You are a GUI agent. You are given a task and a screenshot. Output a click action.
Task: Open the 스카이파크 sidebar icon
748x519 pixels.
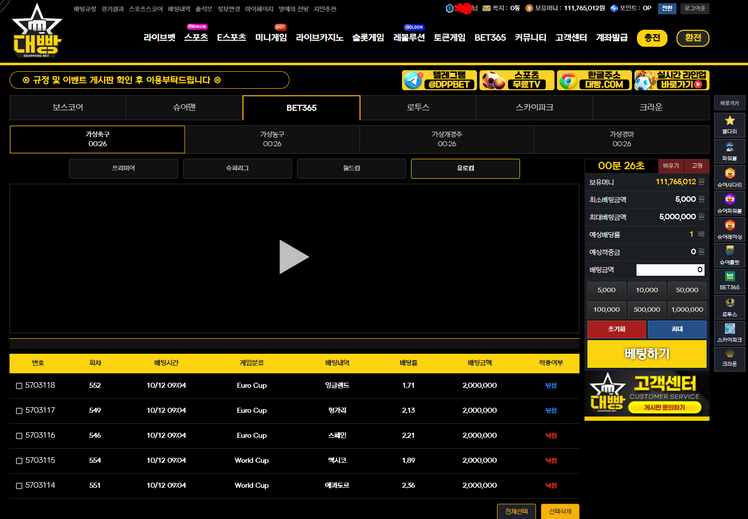pyautogui.click(x=730, y=332)
